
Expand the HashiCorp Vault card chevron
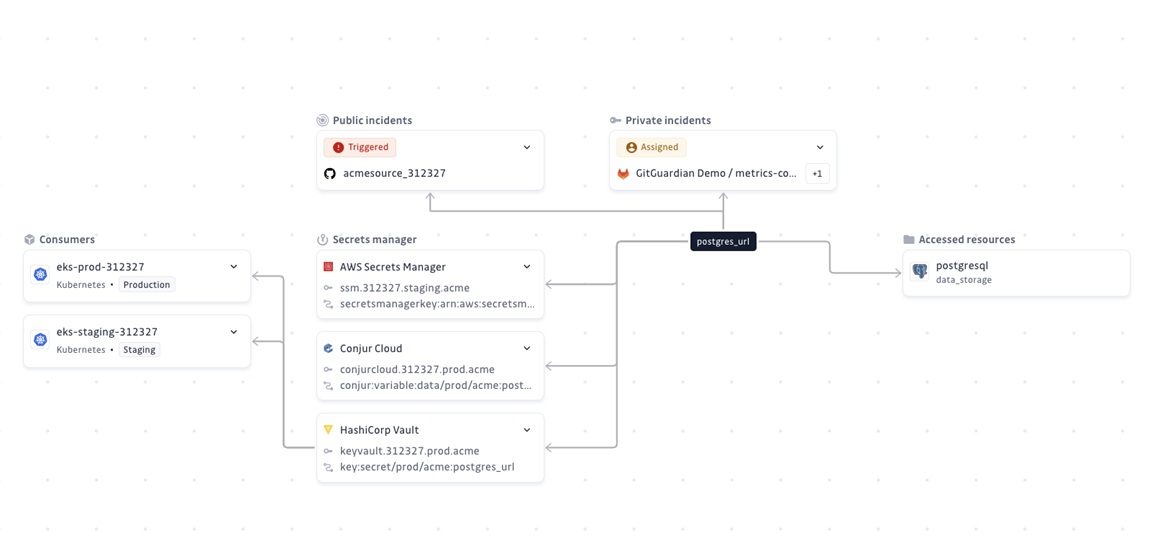point(527,430)
